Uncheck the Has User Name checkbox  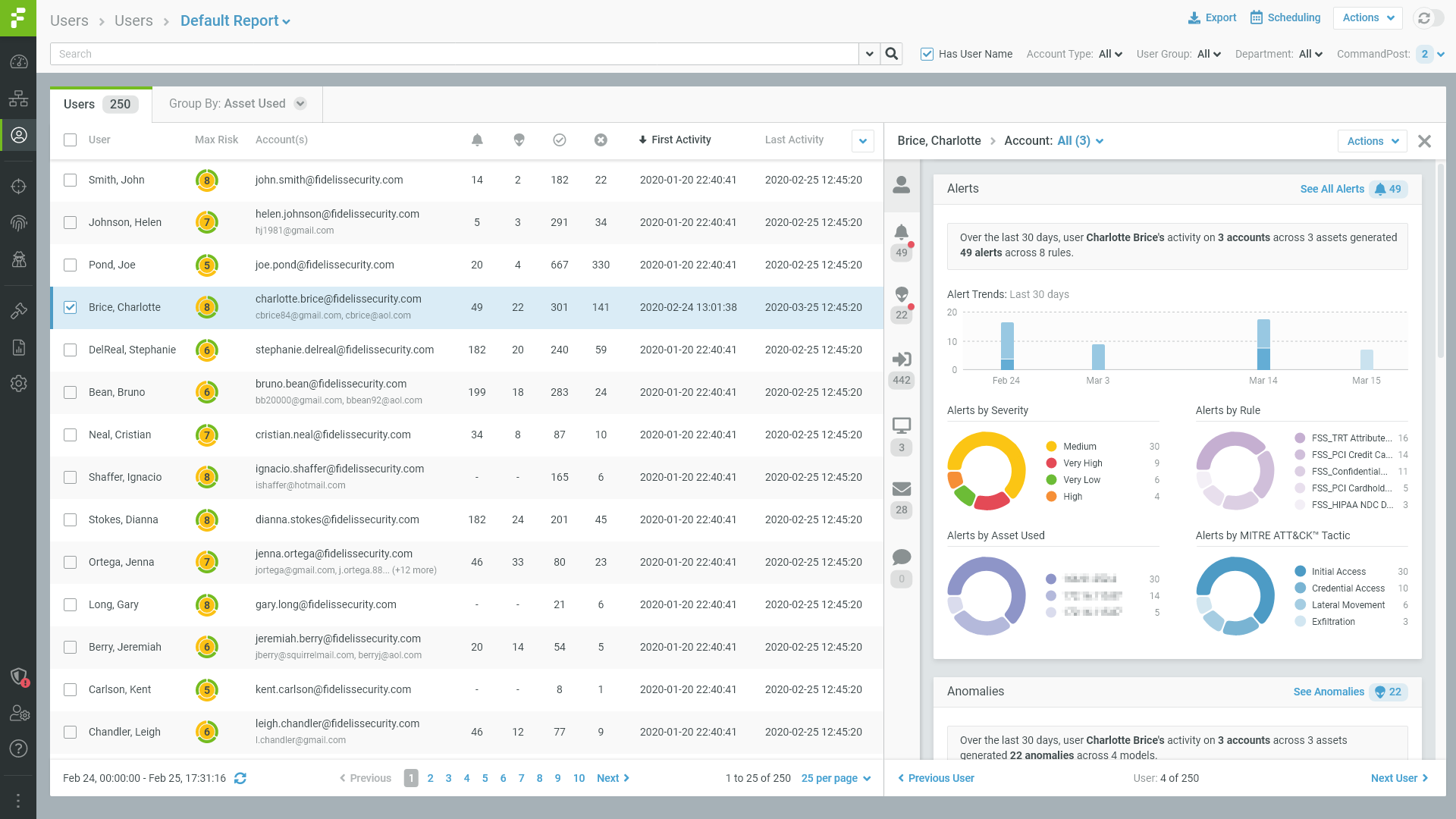(927, 54)
